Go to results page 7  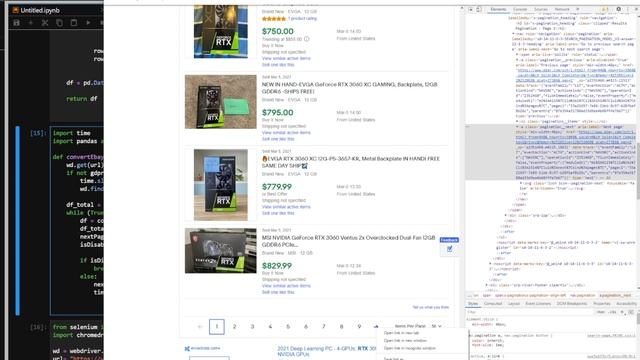(324, 327)
